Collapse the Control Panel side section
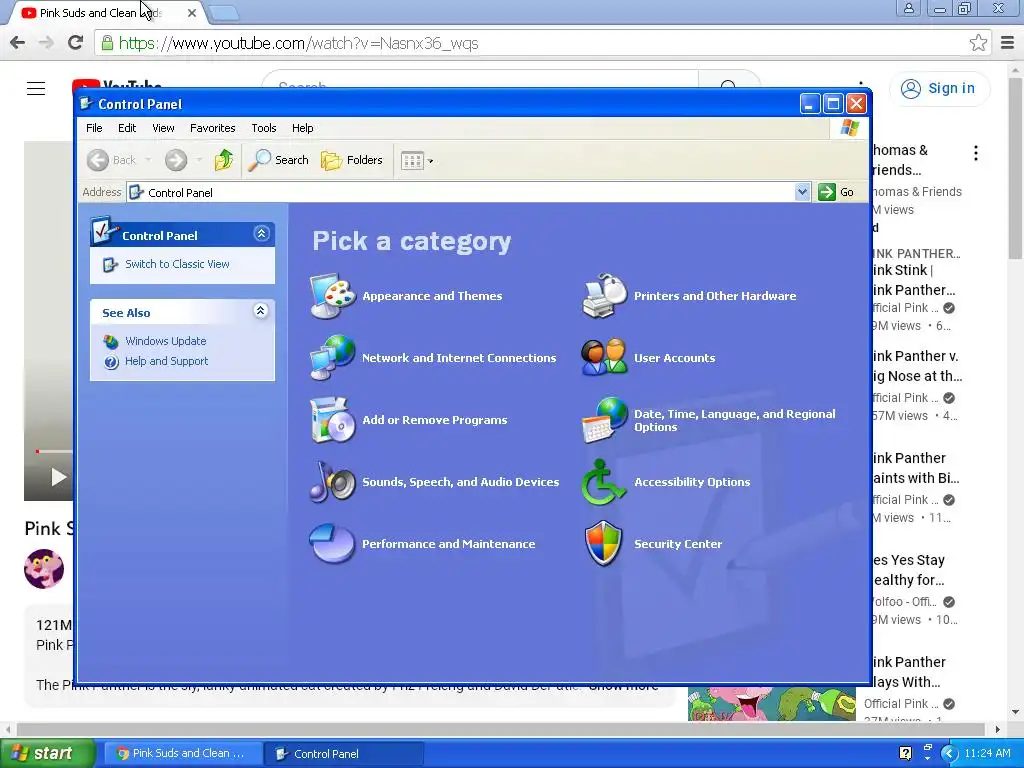The image size is (1024, 768). 261,234
